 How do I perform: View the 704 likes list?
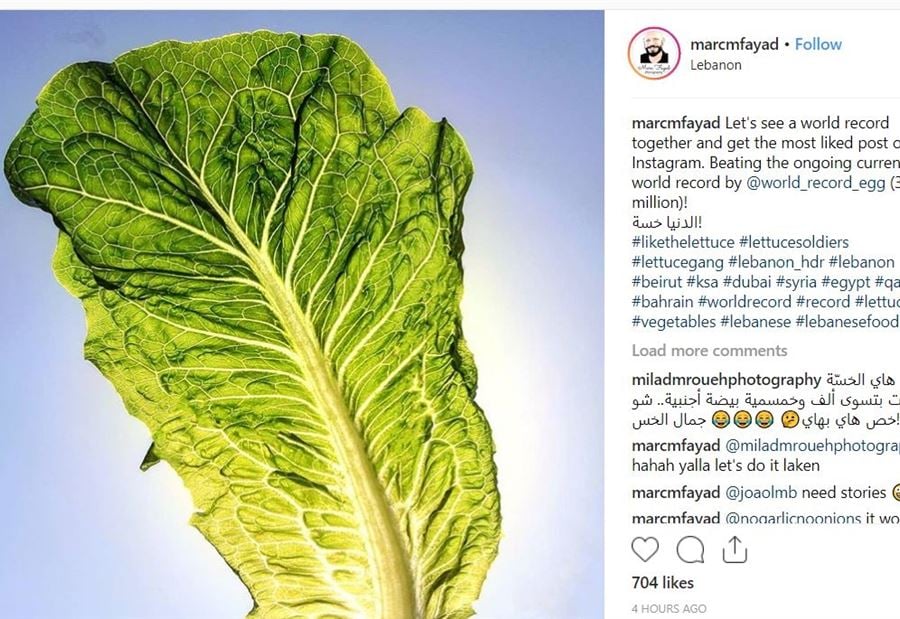662,583
